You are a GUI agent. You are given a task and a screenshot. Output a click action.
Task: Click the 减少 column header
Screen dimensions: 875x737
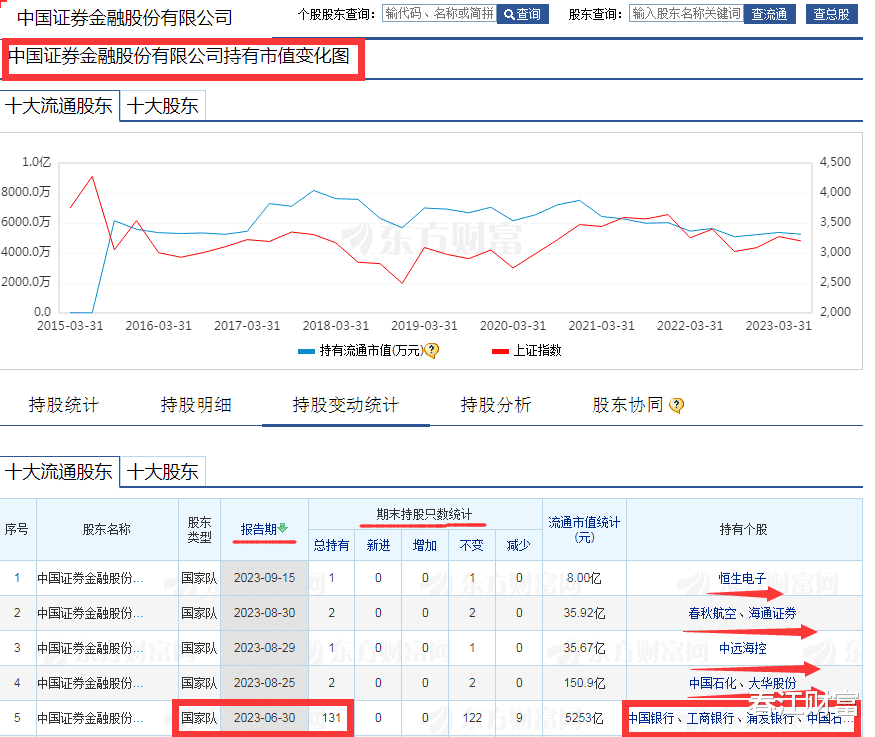pyautogui.click(x=518, y=545)
